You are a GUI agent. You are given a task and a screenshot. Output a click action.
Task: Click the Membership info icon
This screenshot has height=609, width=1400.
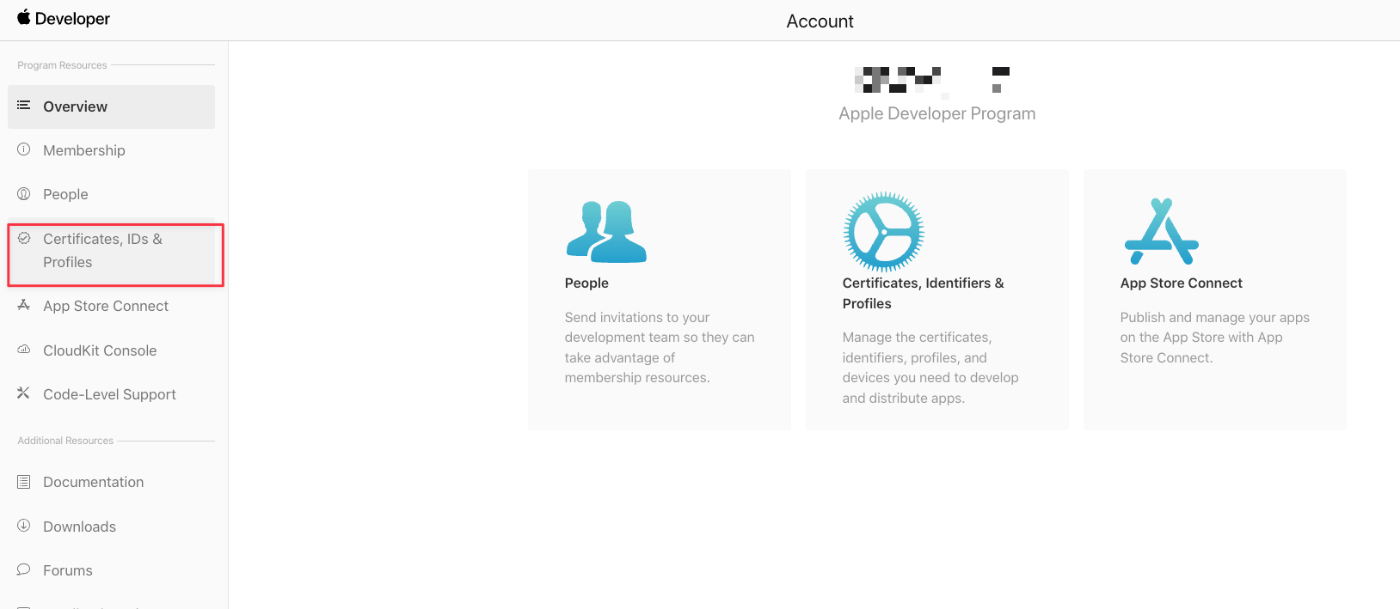point(24,150)
